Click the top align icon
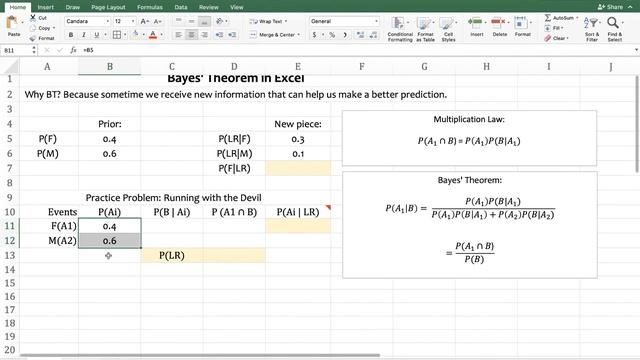The height and width of the screenshot is (360, 640). [178, 21]
